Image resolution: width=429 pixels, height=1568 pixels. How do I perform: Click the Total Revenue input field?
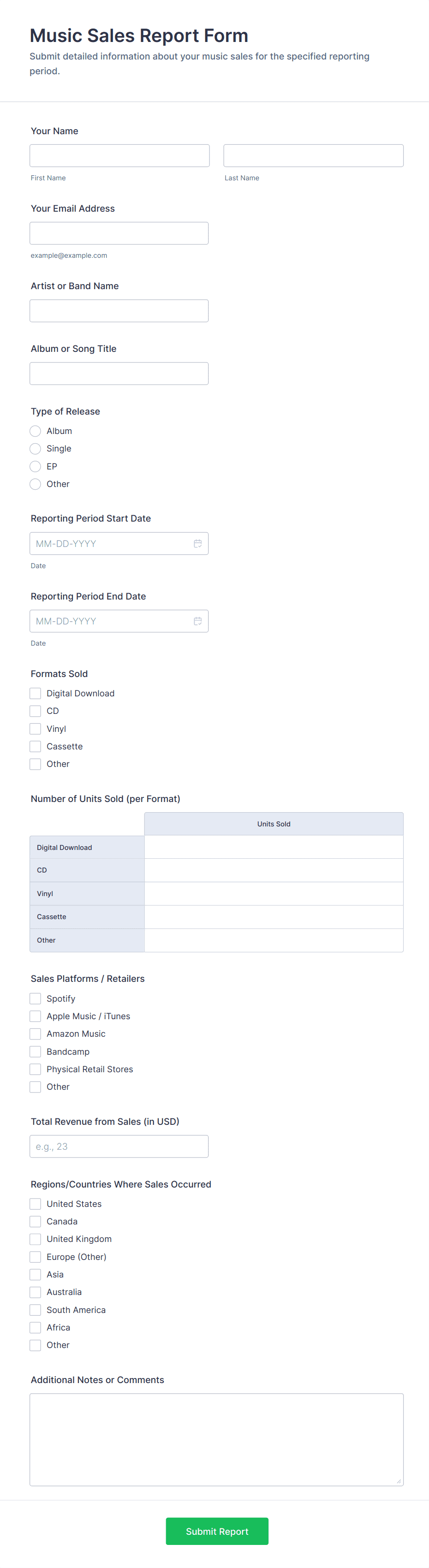tap(119, 1146)
